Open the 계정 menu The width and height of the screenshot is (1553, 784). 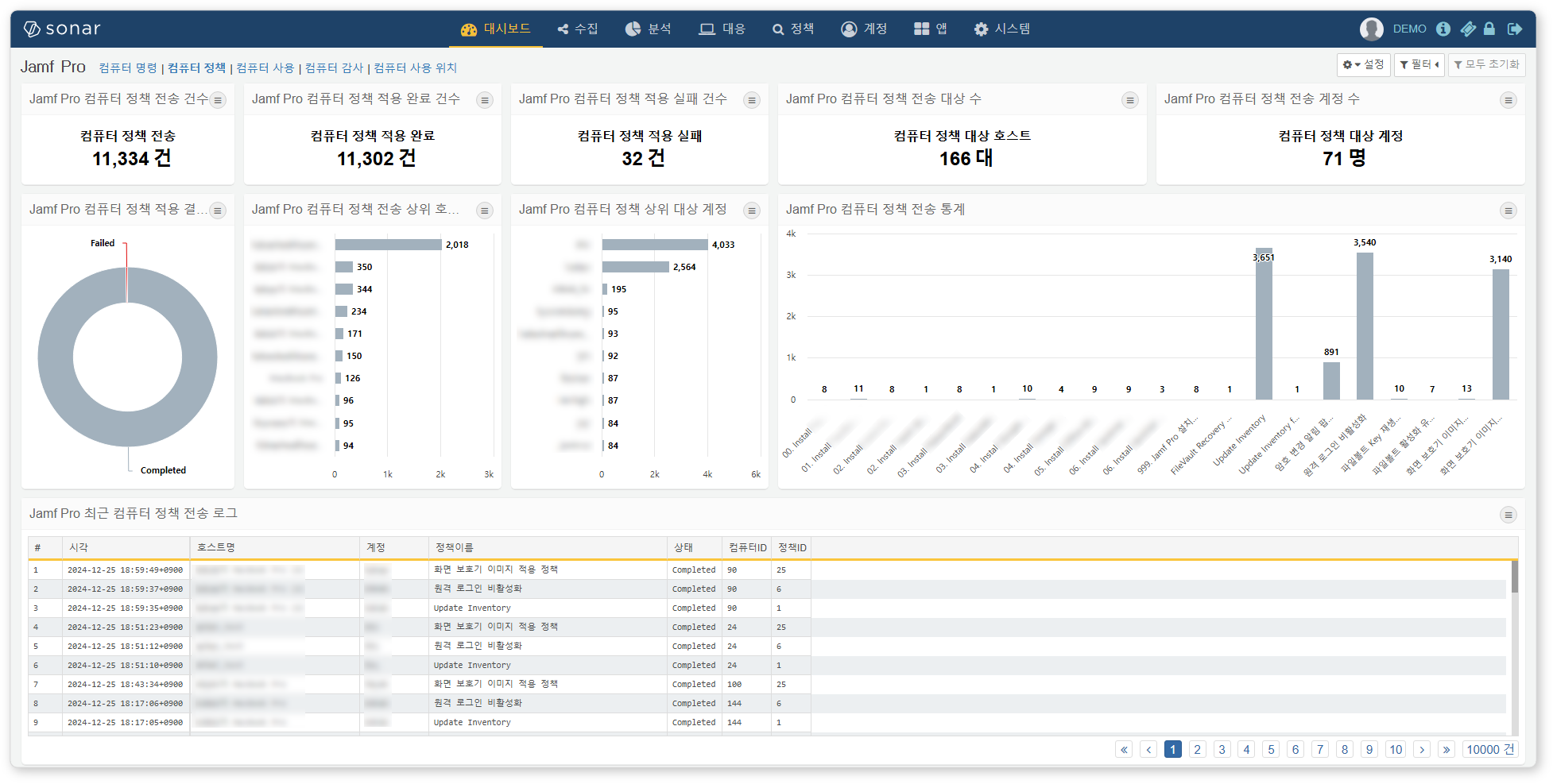pyautogui.click(x=864, y=29)
